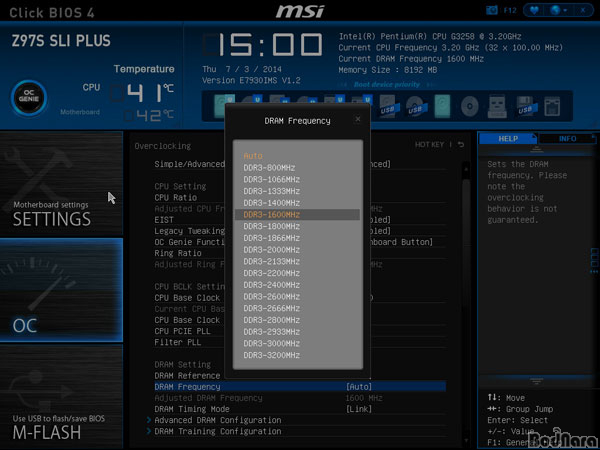Click the DRAM Frequency [Auto] value
This screenshot has height=450, width=600.
pos(359,387)
